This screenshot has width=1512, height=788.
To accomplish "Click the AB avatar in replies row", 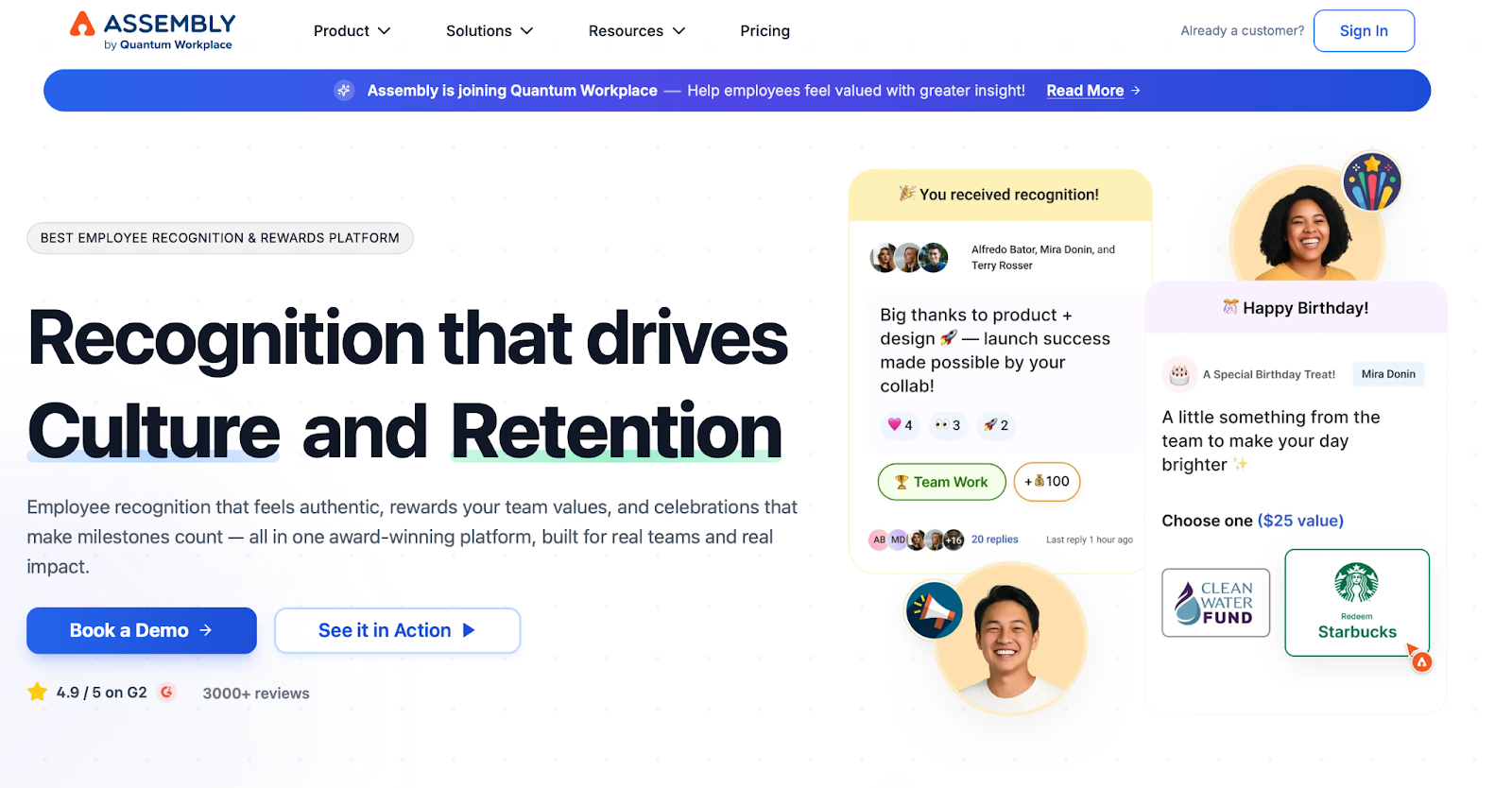I will (879, 540).
